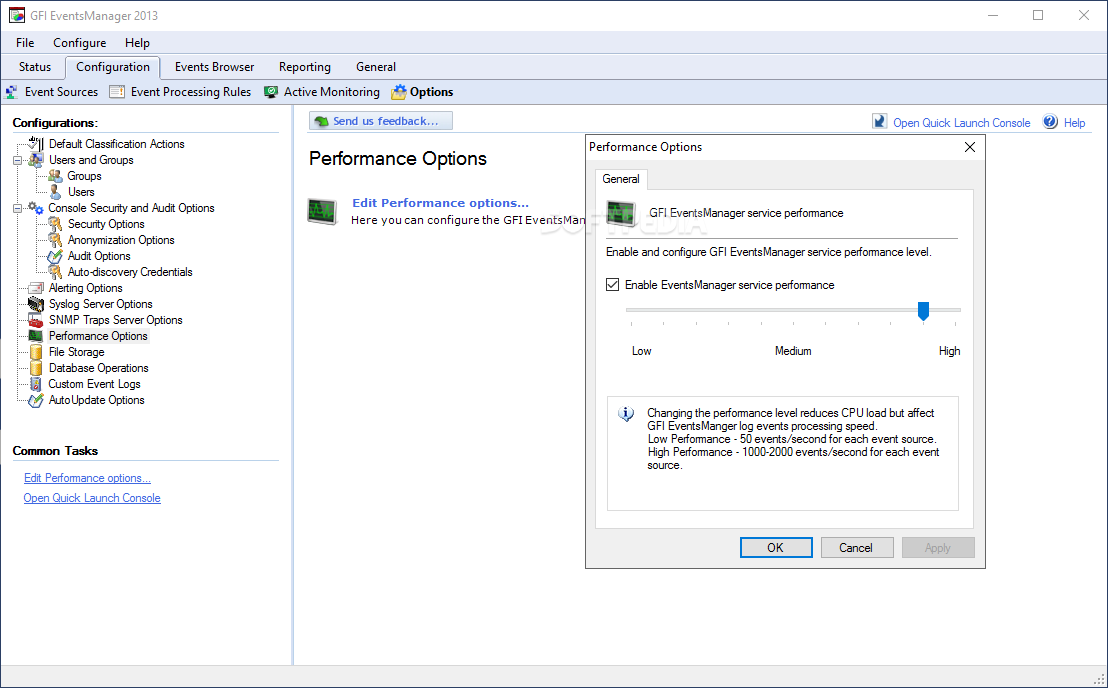
Task: Select Default Classification Actions tree item
Action: (117, 144)
